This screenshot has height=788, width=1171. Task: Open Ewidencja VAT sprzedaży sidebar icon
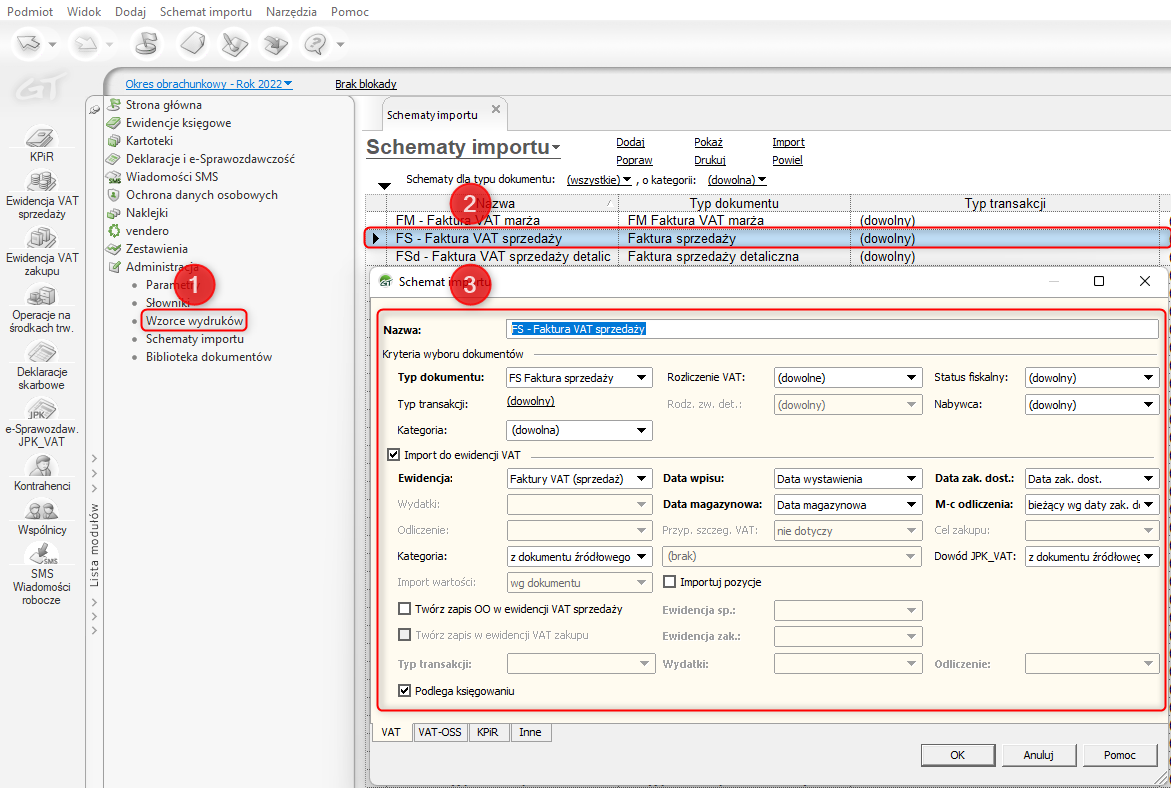(42, 182)
